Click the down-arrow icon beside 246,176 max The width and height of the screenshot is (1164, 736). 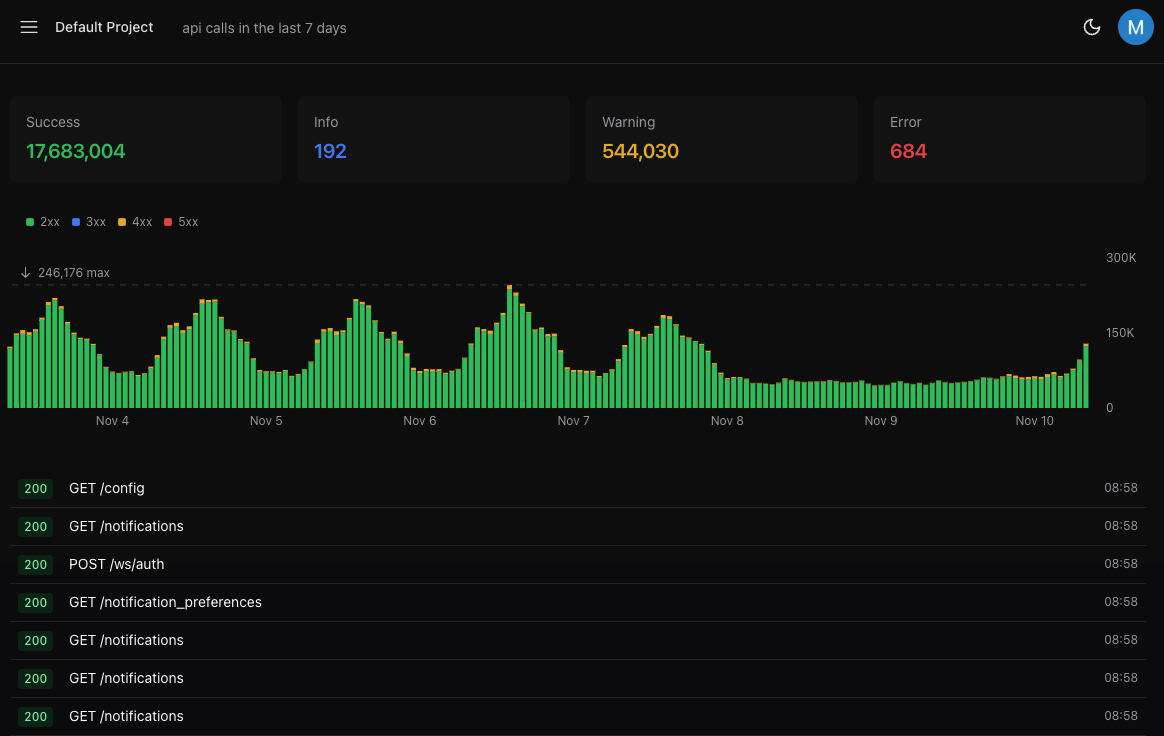[x=24, y=271]
